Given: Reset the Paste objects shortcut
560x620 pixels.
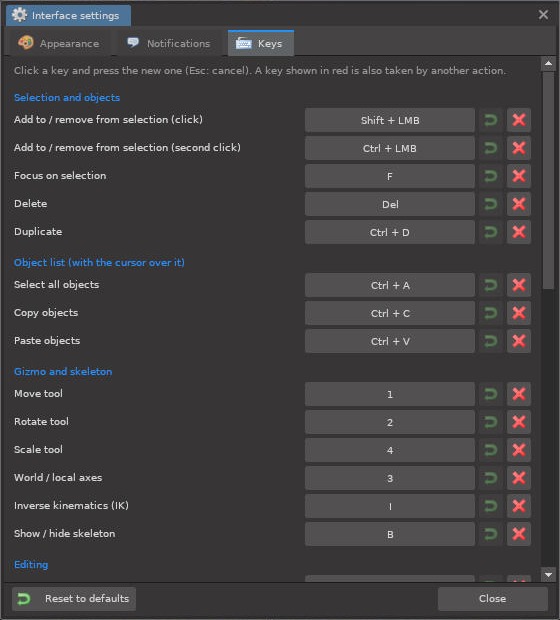Looking at the screenshot, I should point(491,341).
